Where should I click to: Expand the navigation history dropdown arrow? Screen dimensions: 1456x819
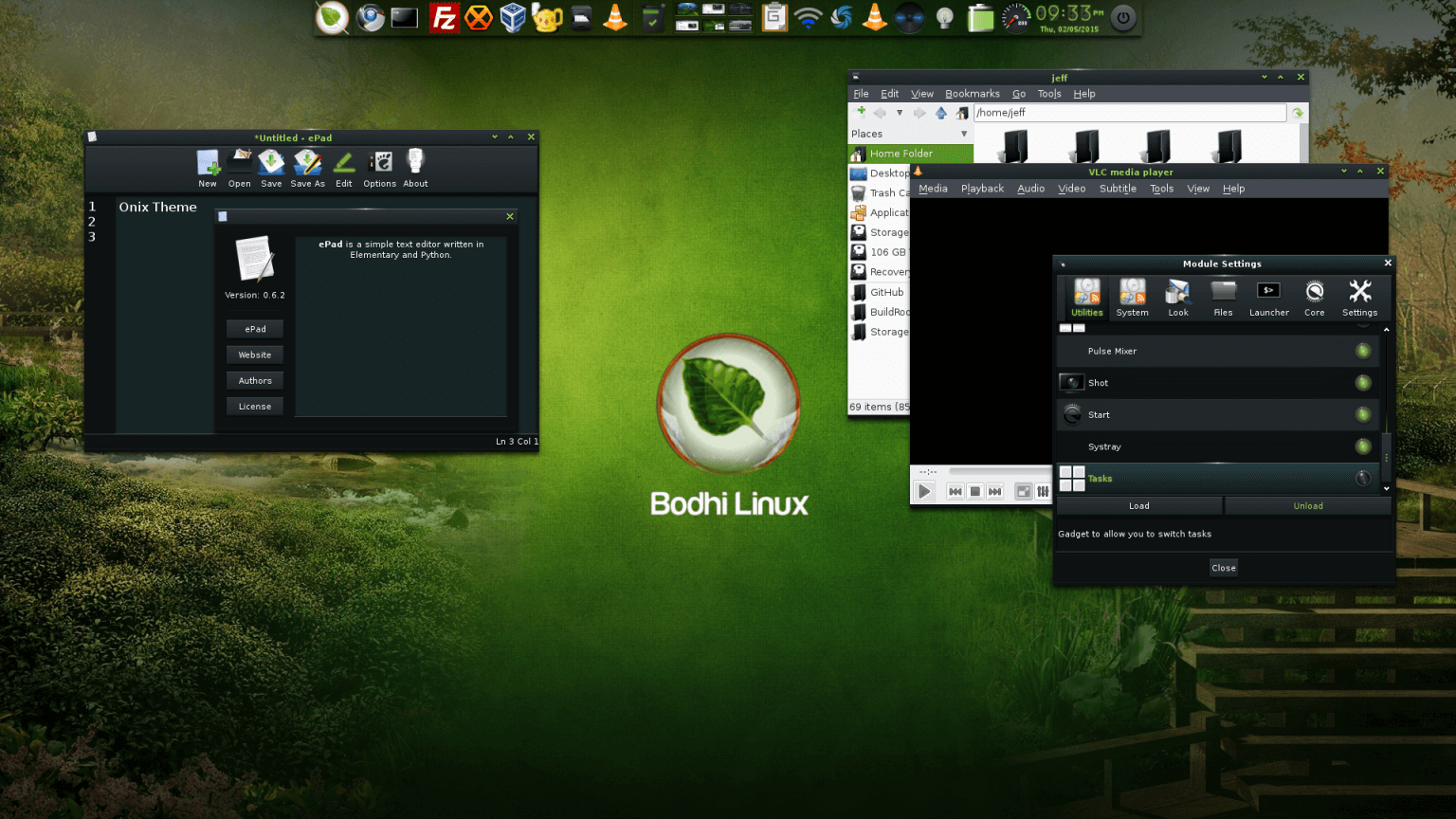coord(899,112)
